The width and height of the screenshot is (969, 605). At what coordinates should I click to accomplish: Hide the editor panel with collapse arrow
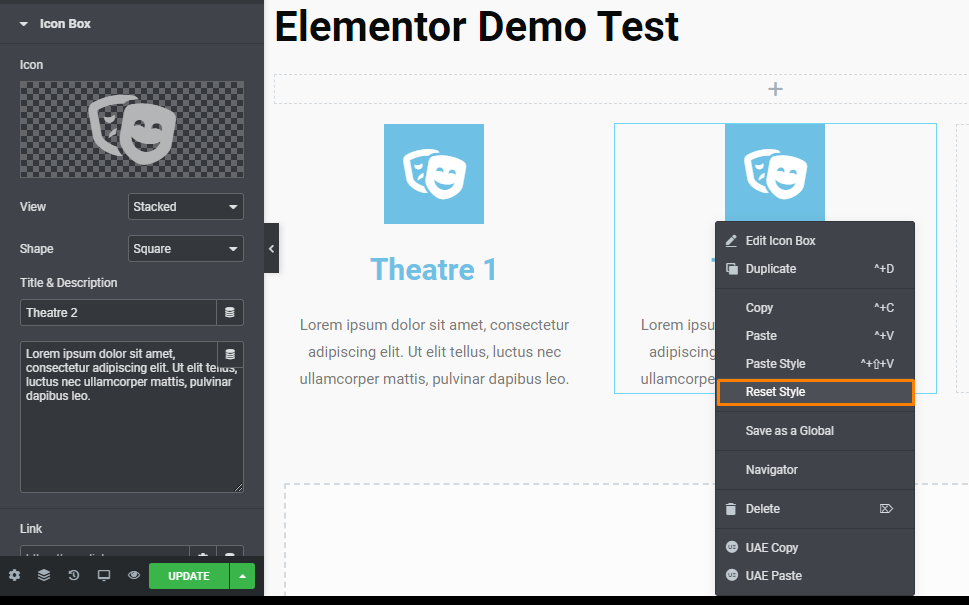271,248
